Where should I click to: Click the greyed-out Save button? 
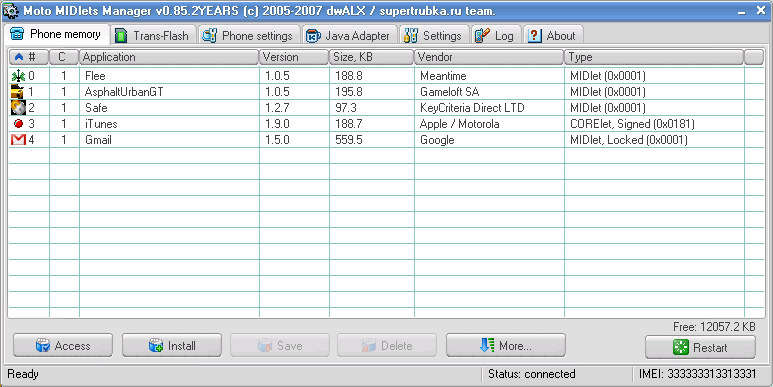coord(280,346)
